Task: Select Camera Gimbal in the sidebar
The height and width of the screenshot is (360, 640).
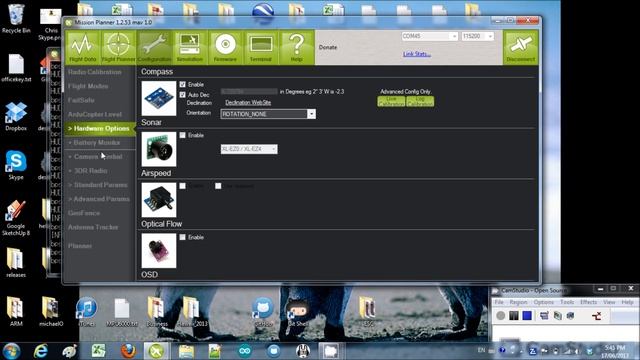Action: click(x=98, y=157)
